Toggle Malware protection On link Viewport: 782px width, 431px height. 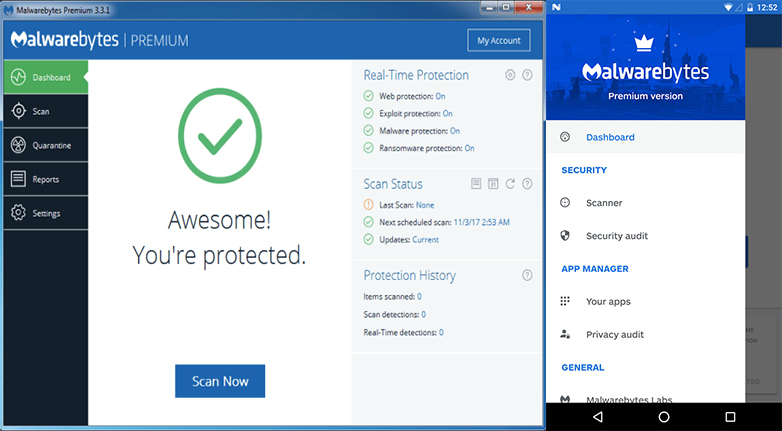point(455,131)
